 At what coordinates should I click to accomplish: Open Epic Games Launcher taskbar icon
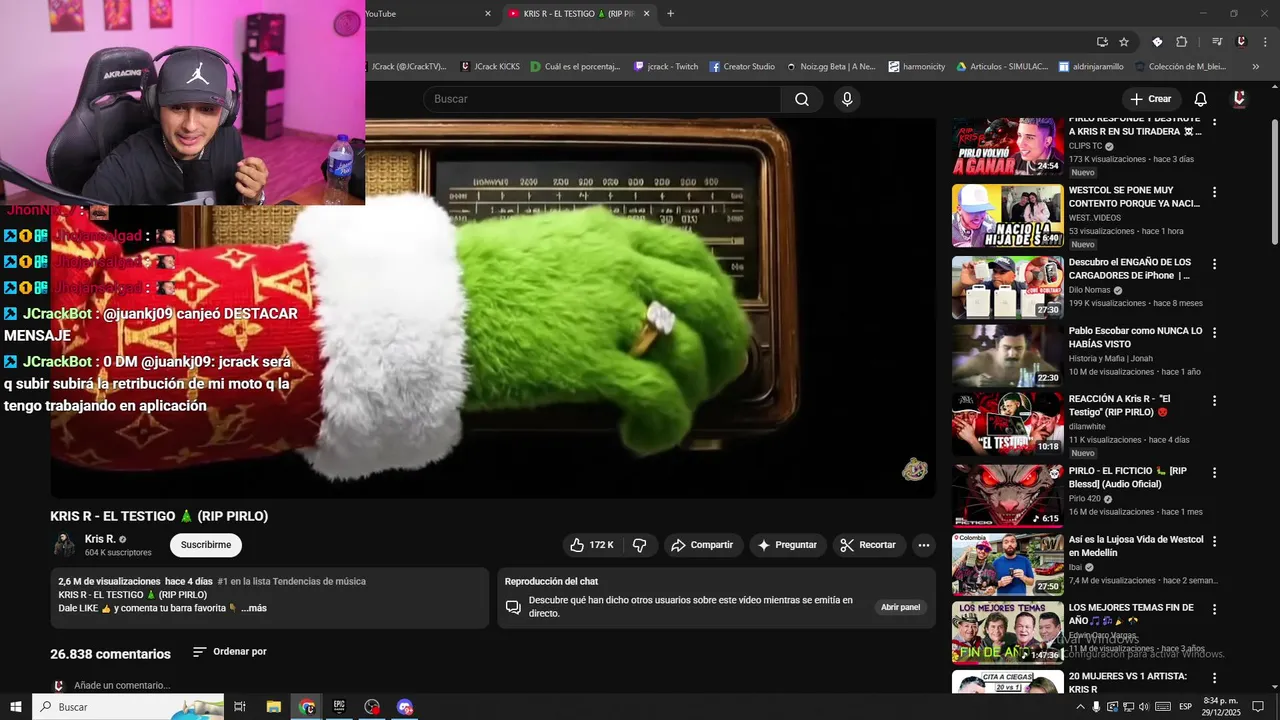tap(339, 707)
